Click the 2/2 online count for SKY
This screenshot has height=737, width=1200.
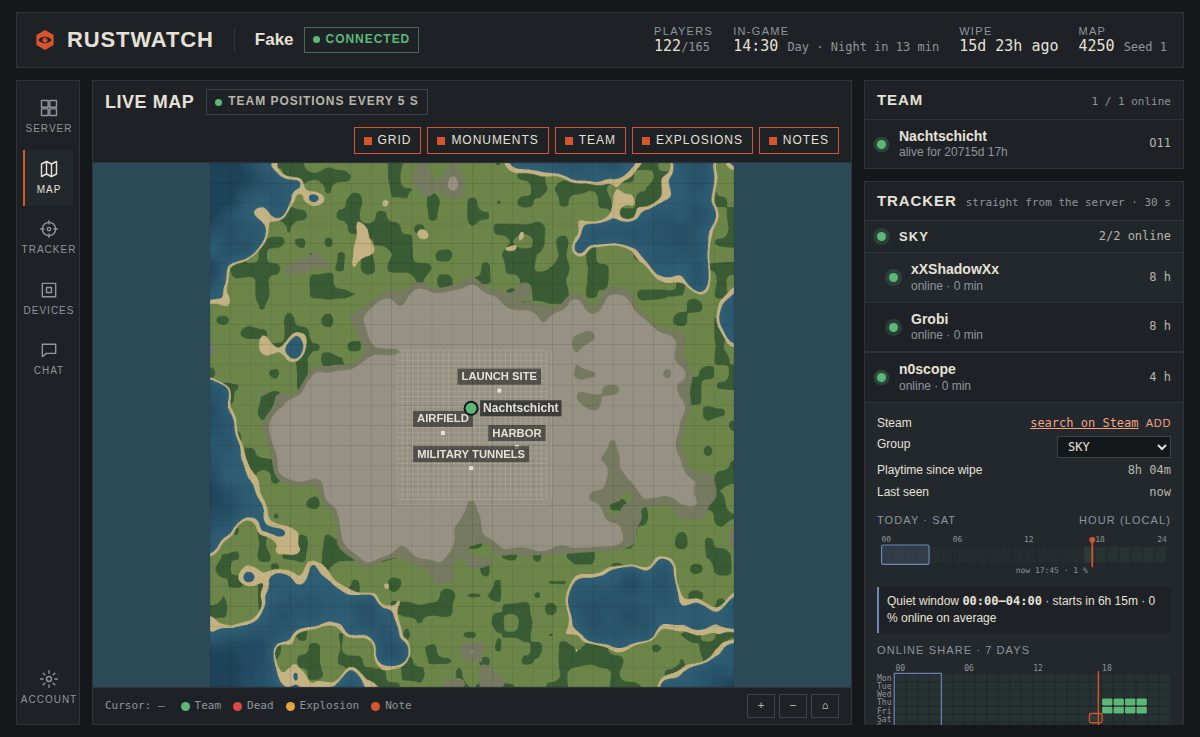click(x=1134, y=236)
